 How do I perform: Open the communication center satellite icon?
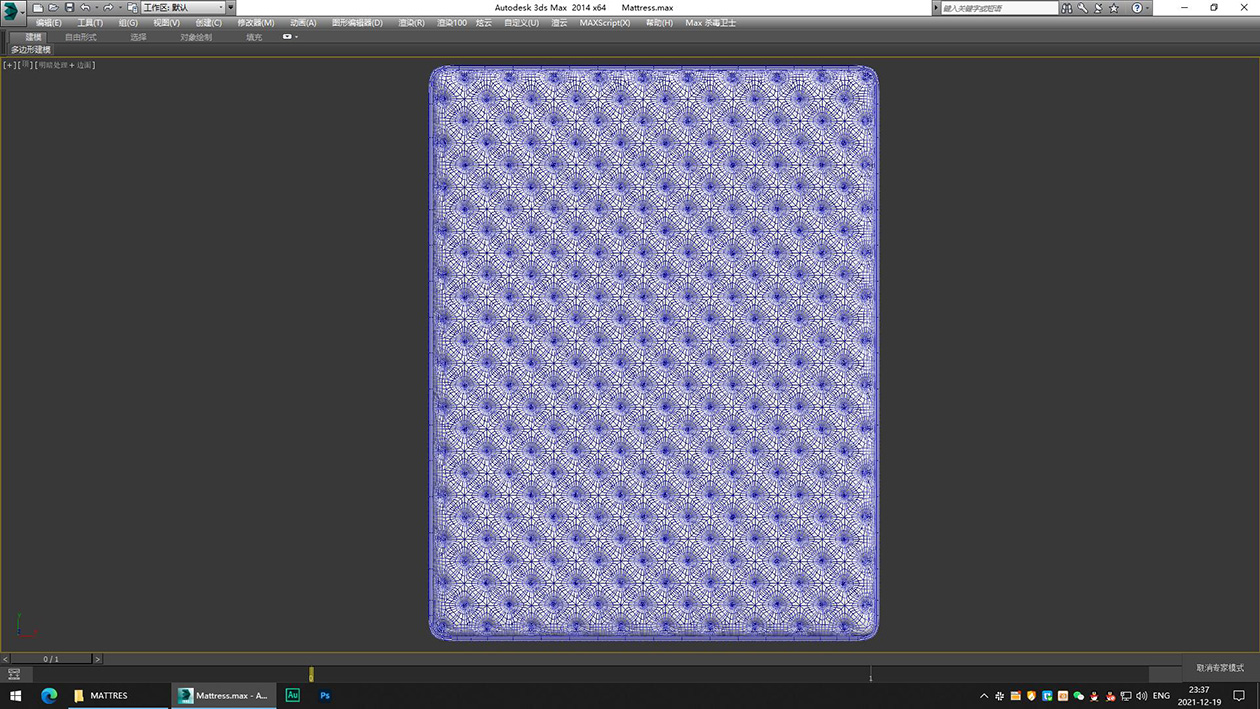pos(1098,8)
